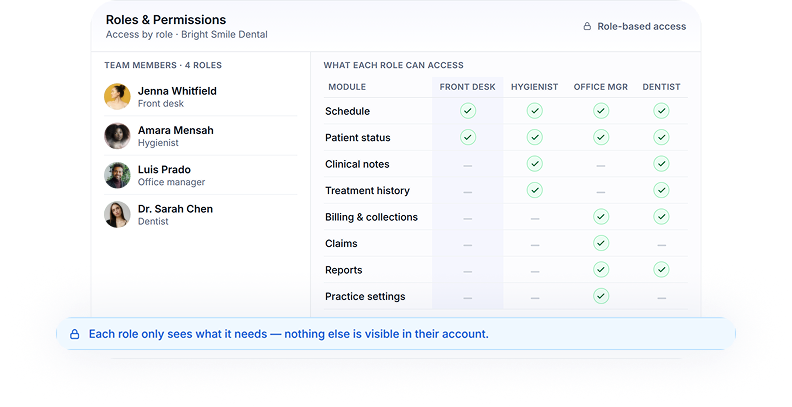Image resolution: width=792 pixels, height=407 pixels.
Task: Click the Reports dash under Front Desk
Action: pyautogui.click(x=468, y=272)
